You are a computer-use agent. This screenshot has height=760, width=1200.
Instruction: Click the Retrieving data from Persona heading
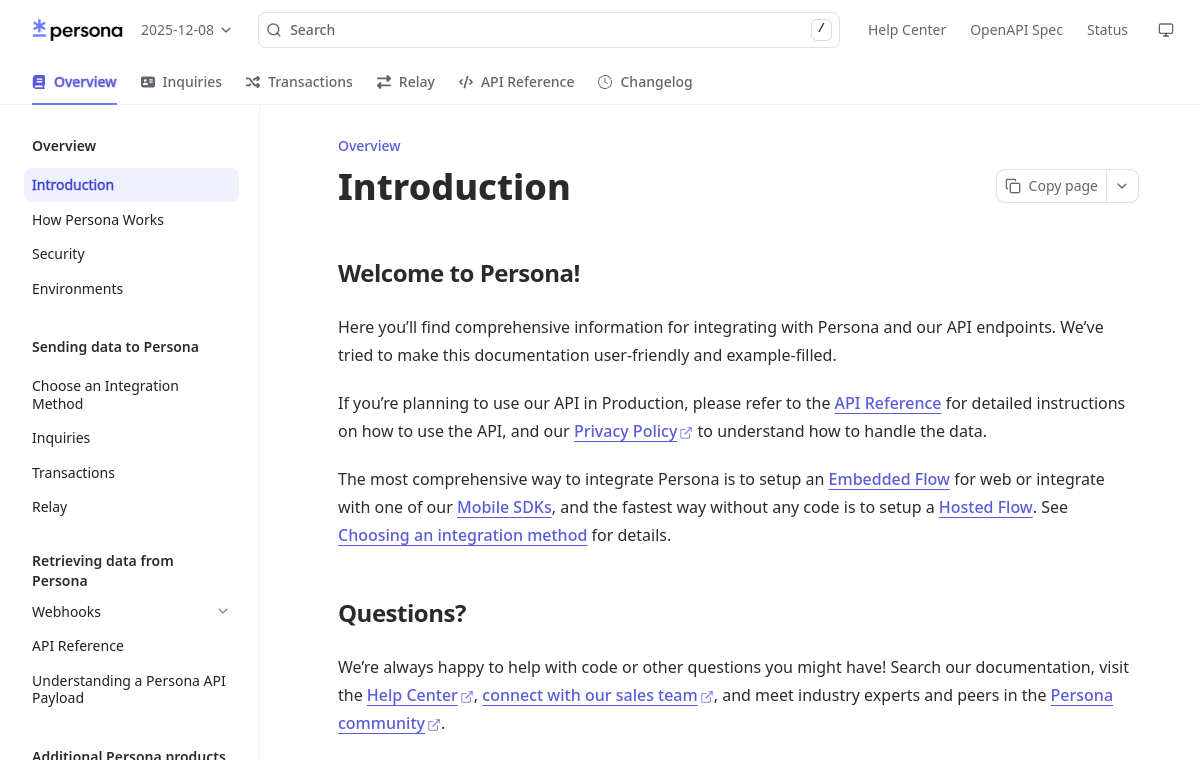[x=103, y=571]
